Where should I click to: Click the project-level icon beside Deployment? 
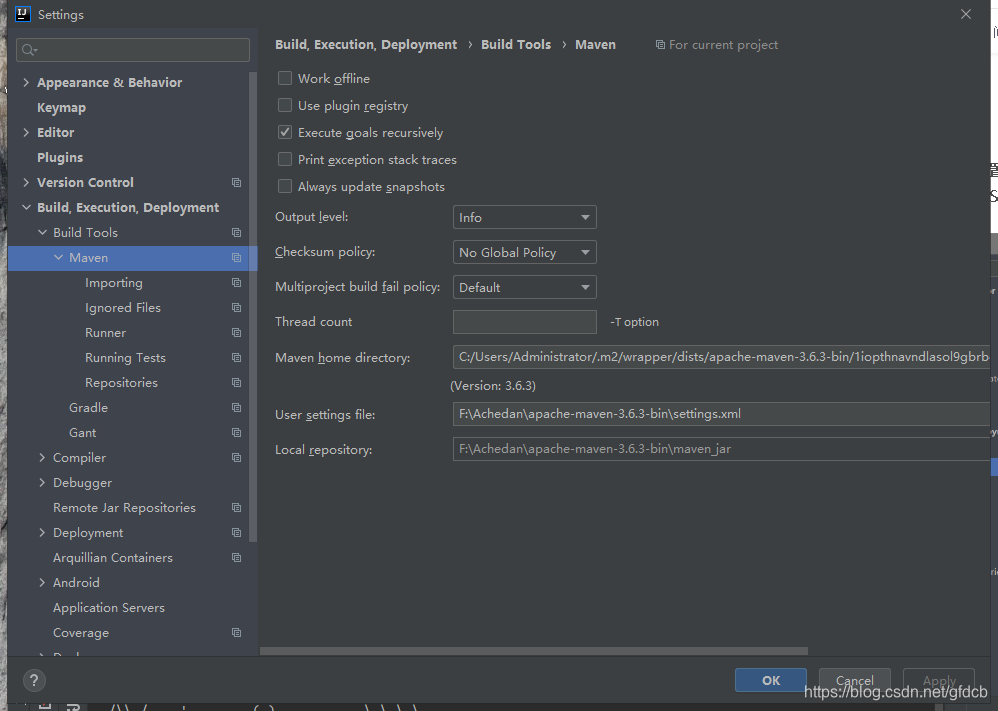237,533
